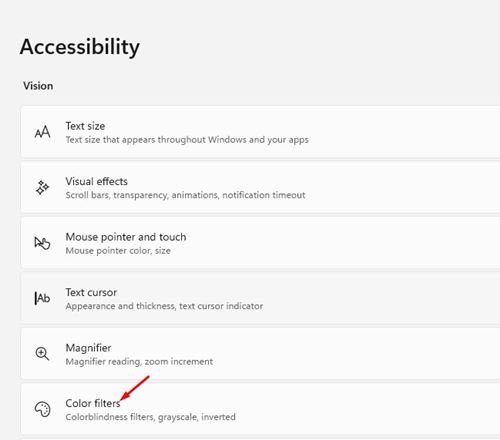Open the Text cursor option
The height and width of the screenshot is (440, 500).
[x=260, y=299]
